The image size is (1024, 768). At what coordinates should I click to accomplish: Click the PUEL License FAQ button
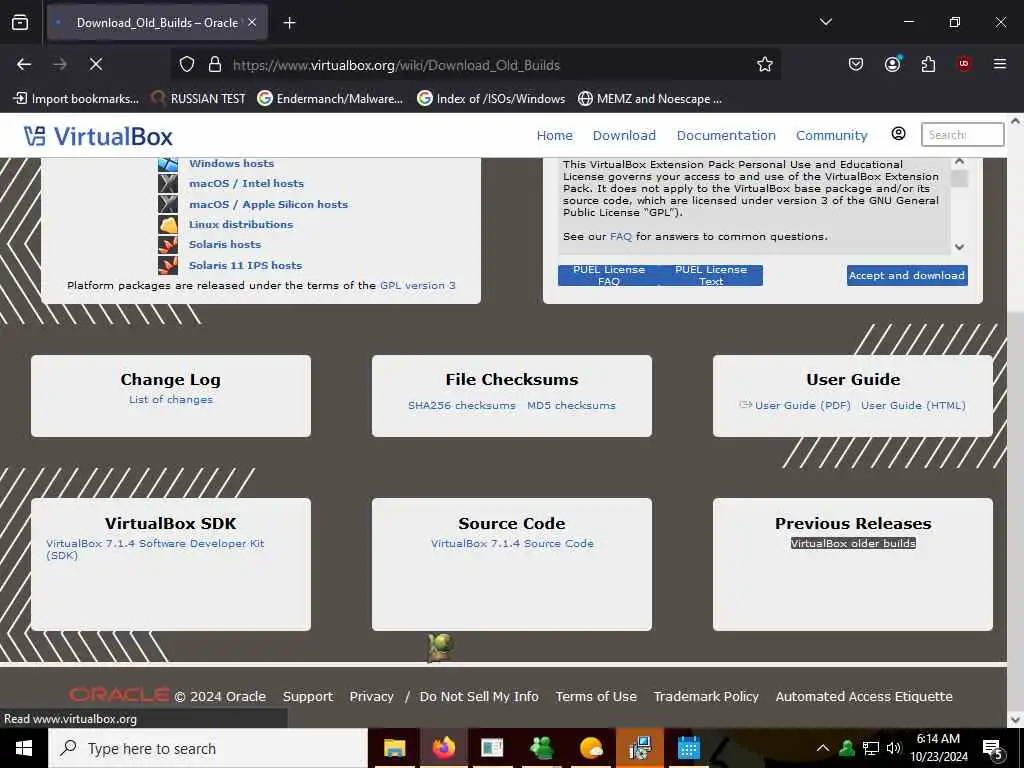click(609, 276)
